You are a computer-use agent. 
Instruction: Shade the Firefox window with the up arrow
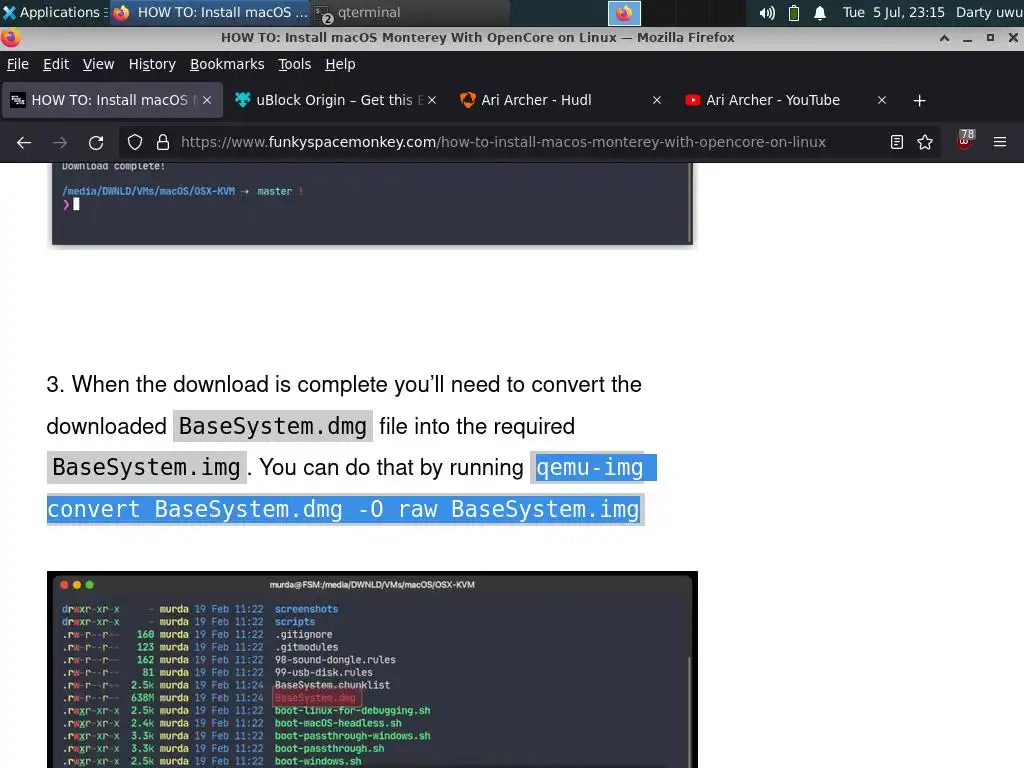[944, 38]
